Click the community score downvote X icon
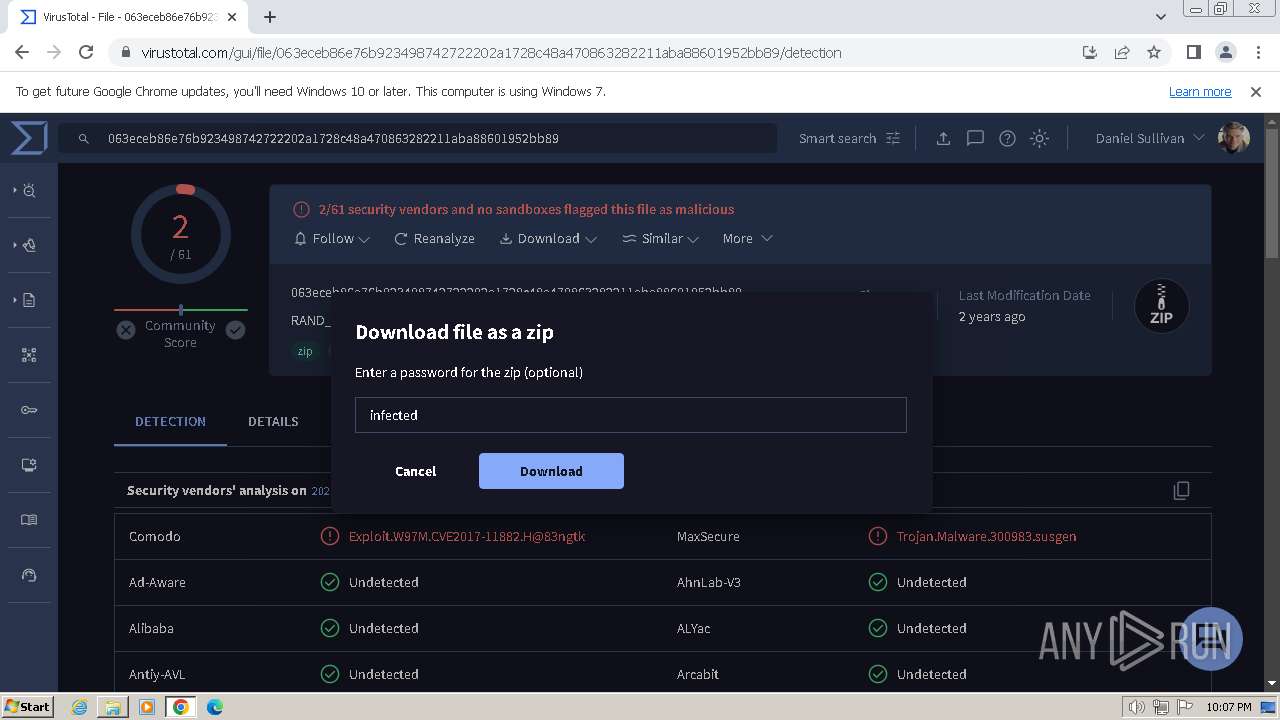 click(x=125, y=329)
